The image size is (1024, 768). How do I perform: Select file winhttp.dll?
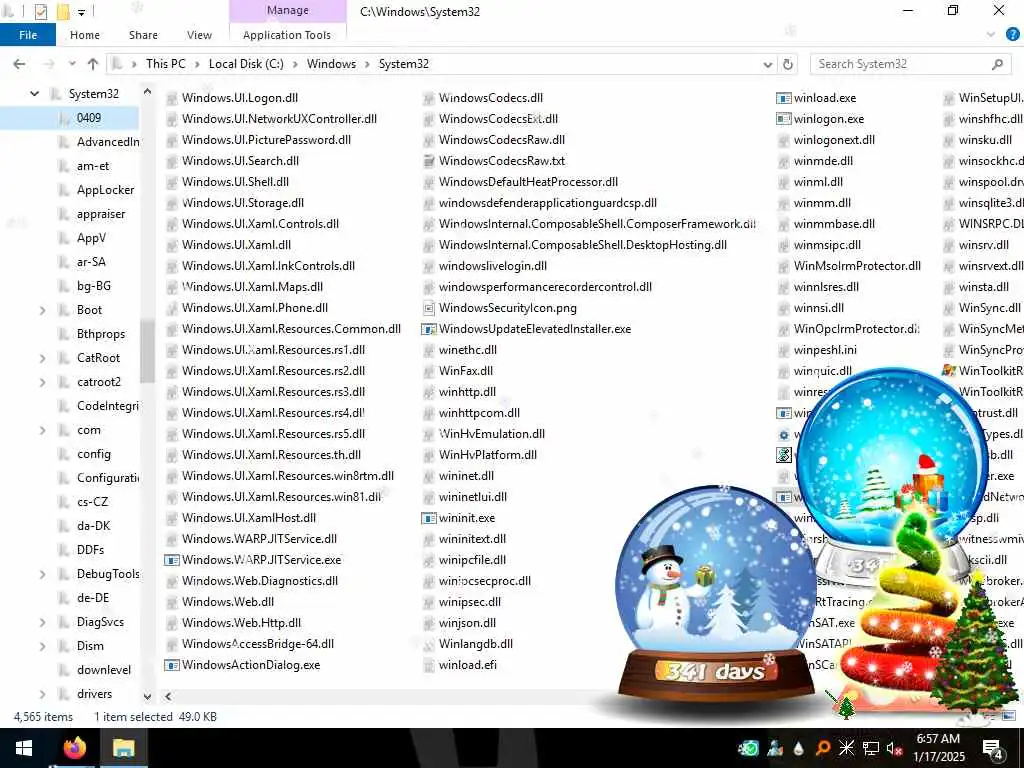pyautogui.click(x=467, y=392)
